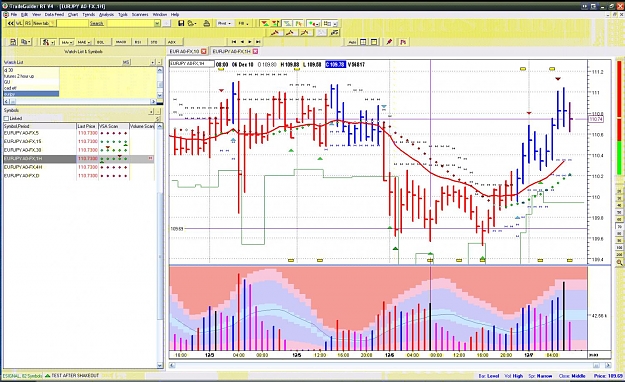Click the VSA Scan column header
This screenshot has height=382, width=625.
114,126
